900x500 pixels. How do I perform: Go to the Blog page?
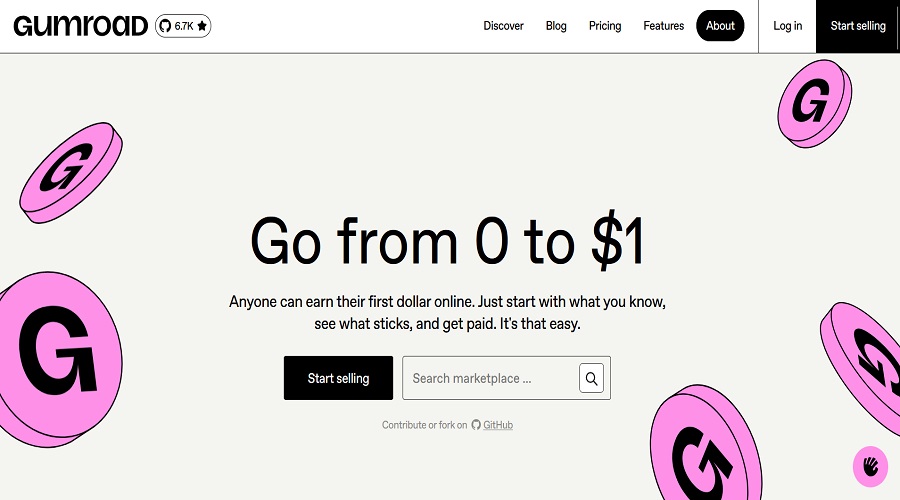[x=556, y=26]
